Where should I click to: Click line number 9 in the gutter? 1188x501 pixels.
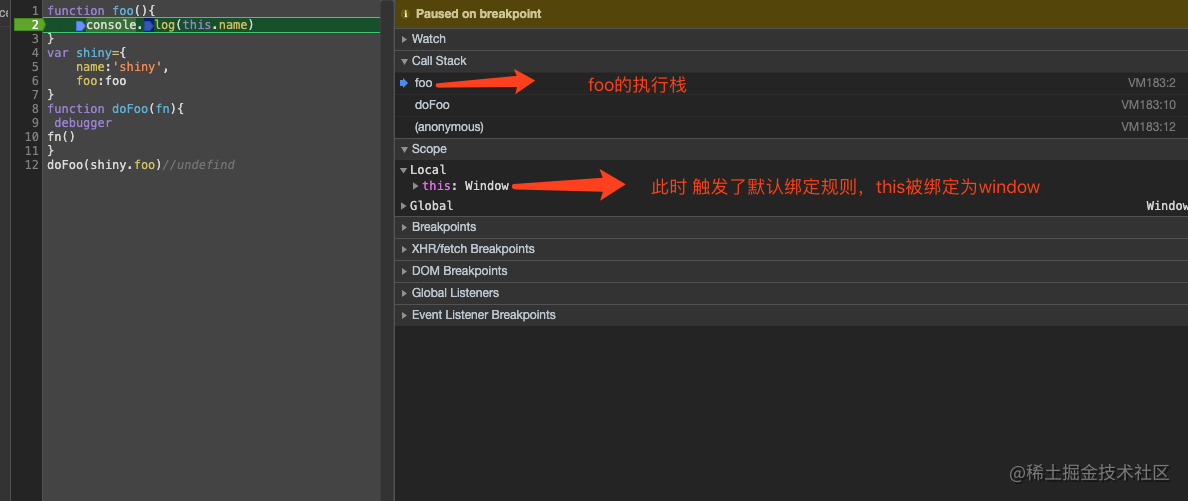pos(35,123)
